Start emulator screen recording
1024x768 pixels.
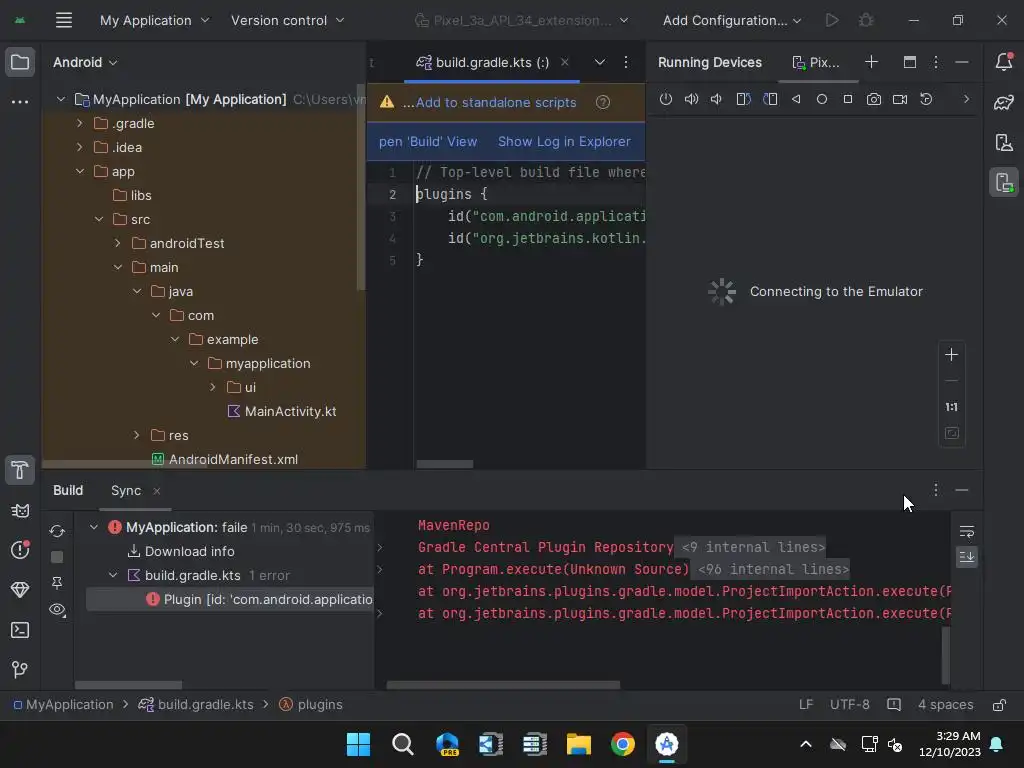900,99
